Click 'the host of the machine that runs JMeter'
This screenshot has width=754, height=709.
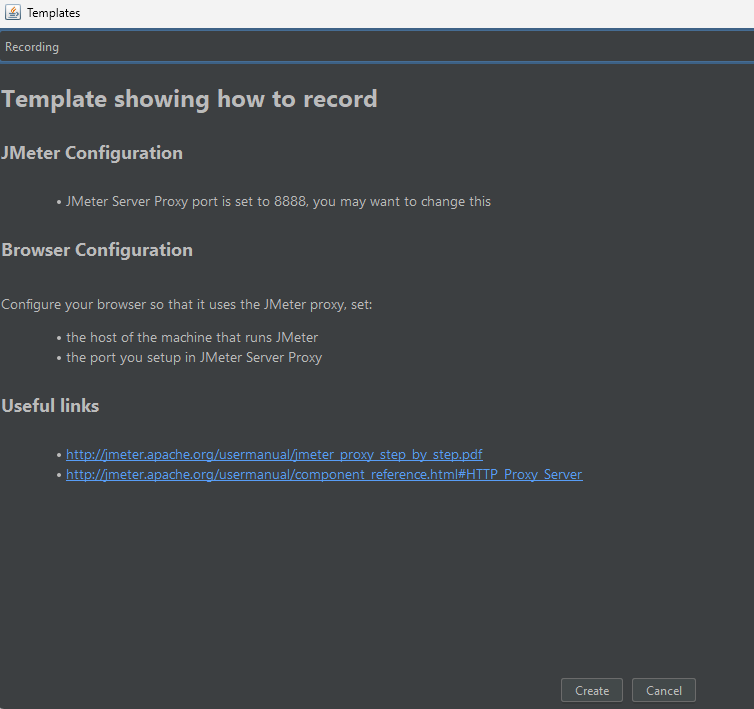click(192, 338)
